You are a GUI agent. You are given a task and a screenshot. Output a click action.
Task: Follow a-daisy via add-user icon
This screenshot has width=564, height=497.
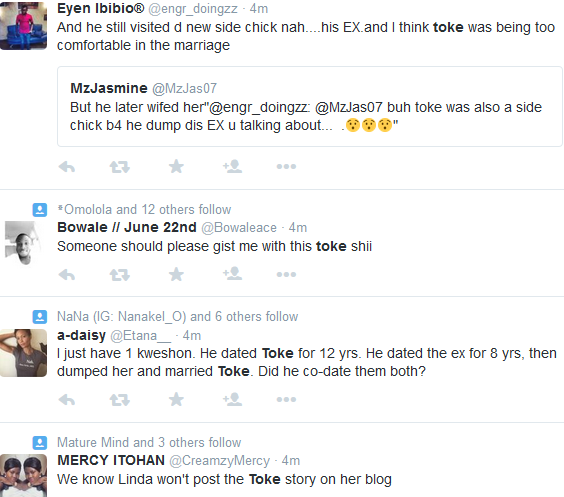(232, 399)
